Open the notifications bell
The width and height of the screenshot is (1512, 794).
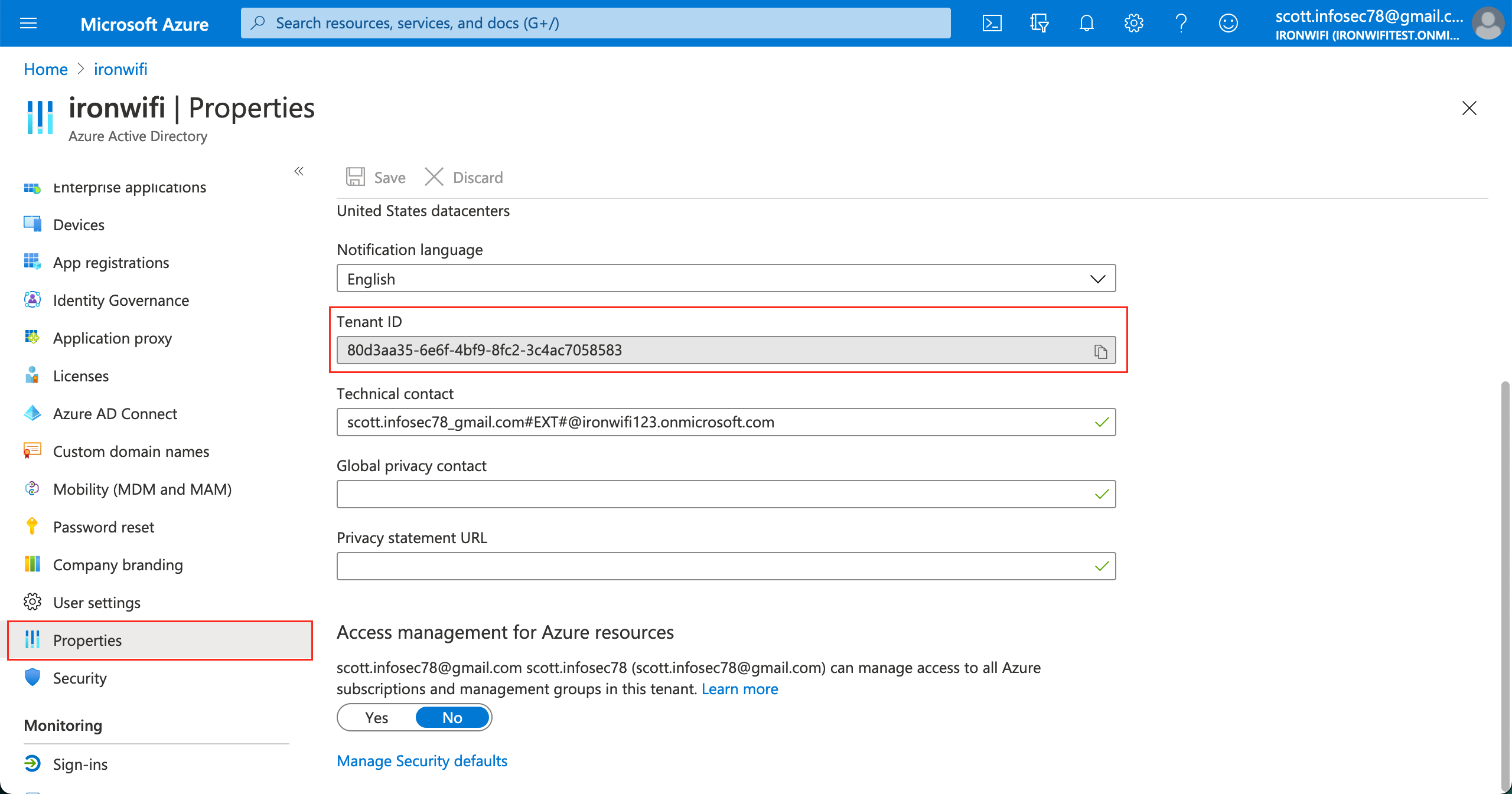pos(1086,23)
